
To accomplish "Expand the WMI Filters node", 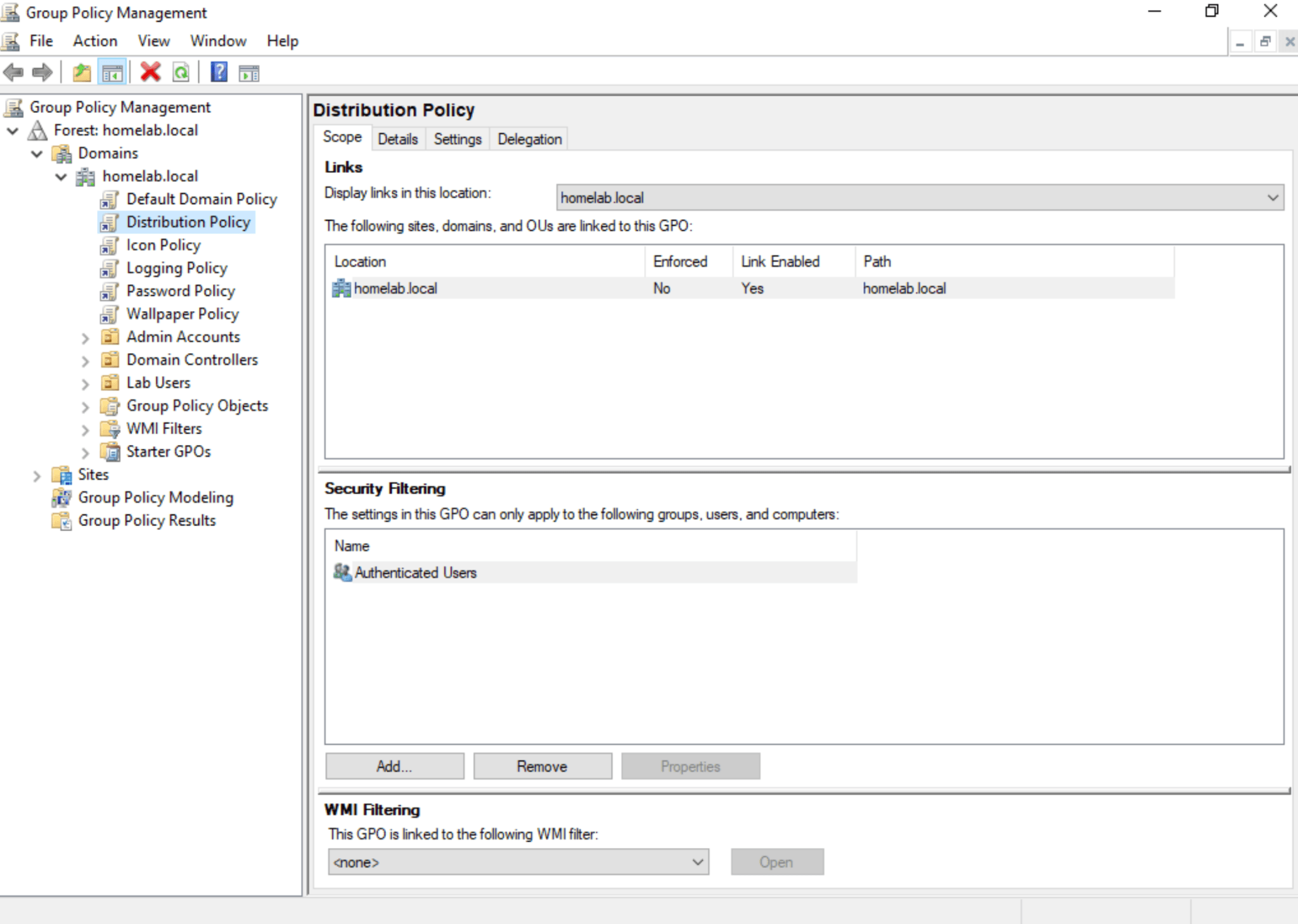I will [86, 430].
